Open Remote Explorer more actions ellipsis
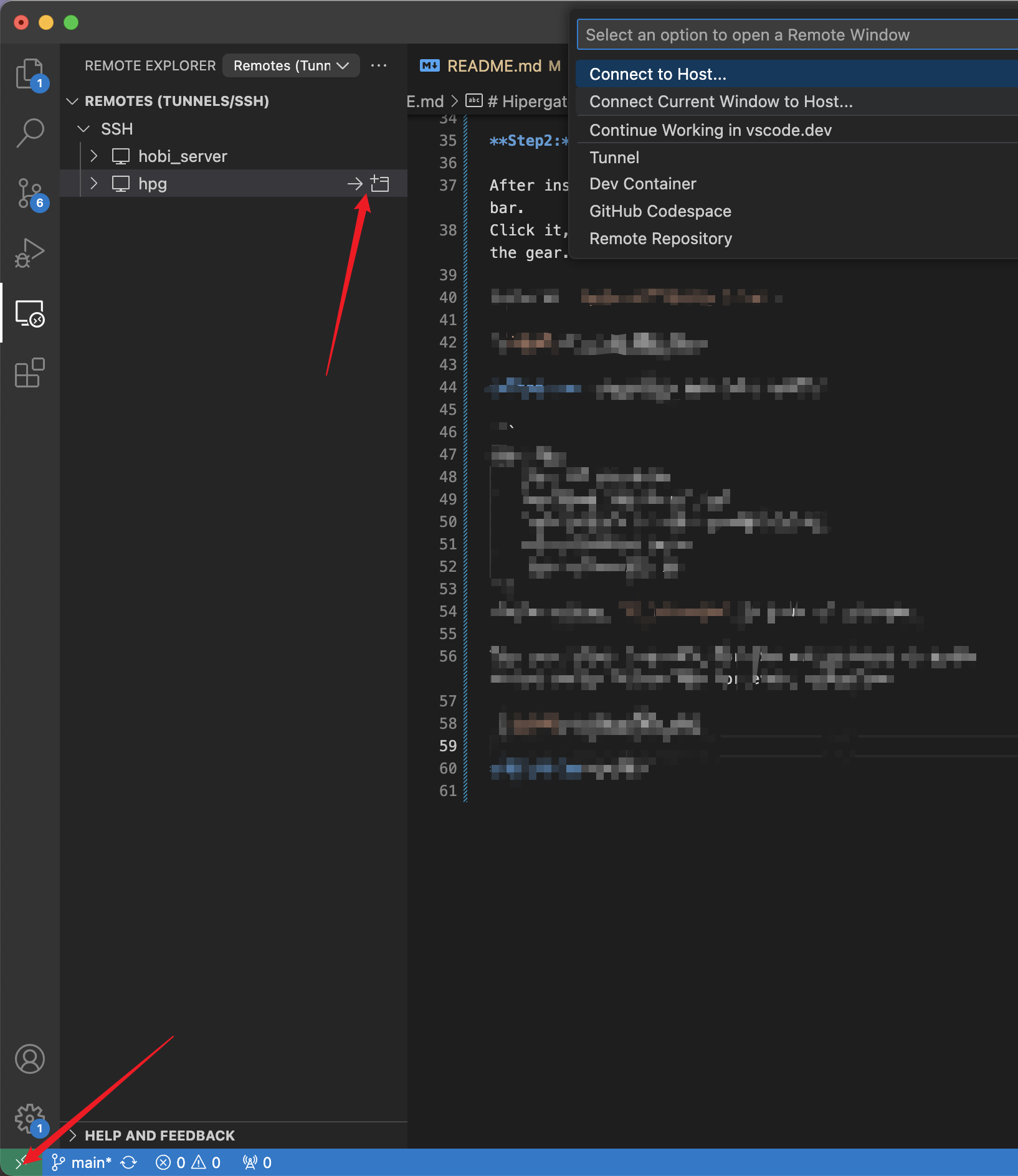Viewport: 1018px width, 1176px height. tap(379, 65)
